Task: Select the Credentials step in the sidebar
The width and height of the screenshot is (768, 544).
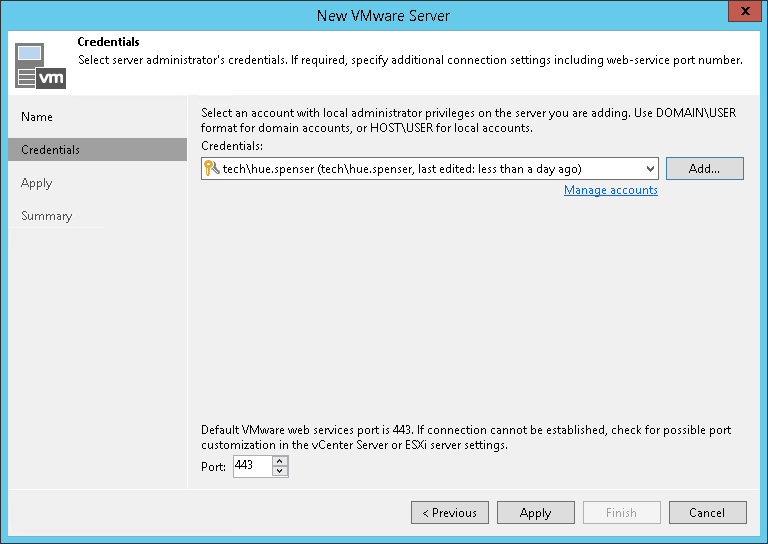Action: (x=51, y=150)
